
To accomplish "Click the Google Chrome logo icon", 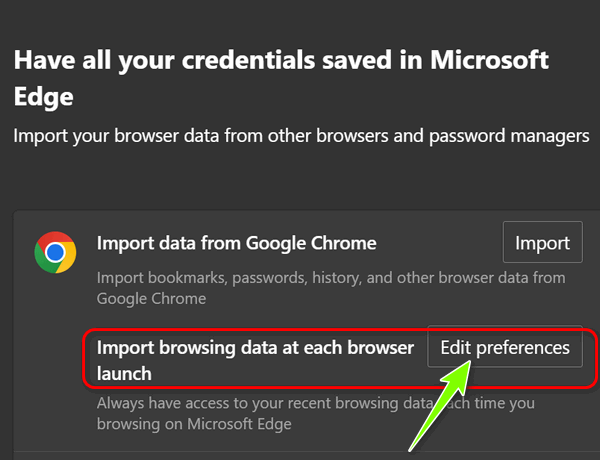I will 54,252.
